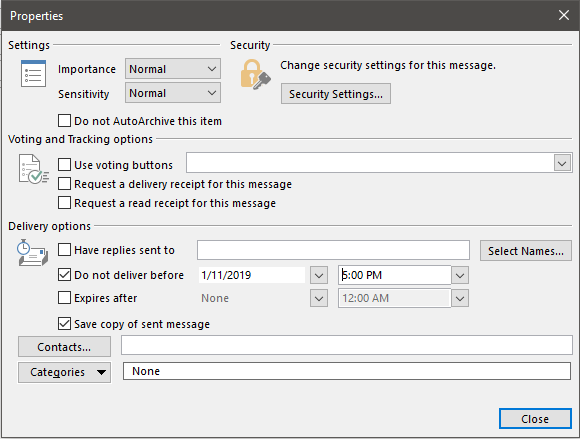Close the Properties dialog with the X
This screenshot has width=580, height=439.
(564, 15)
